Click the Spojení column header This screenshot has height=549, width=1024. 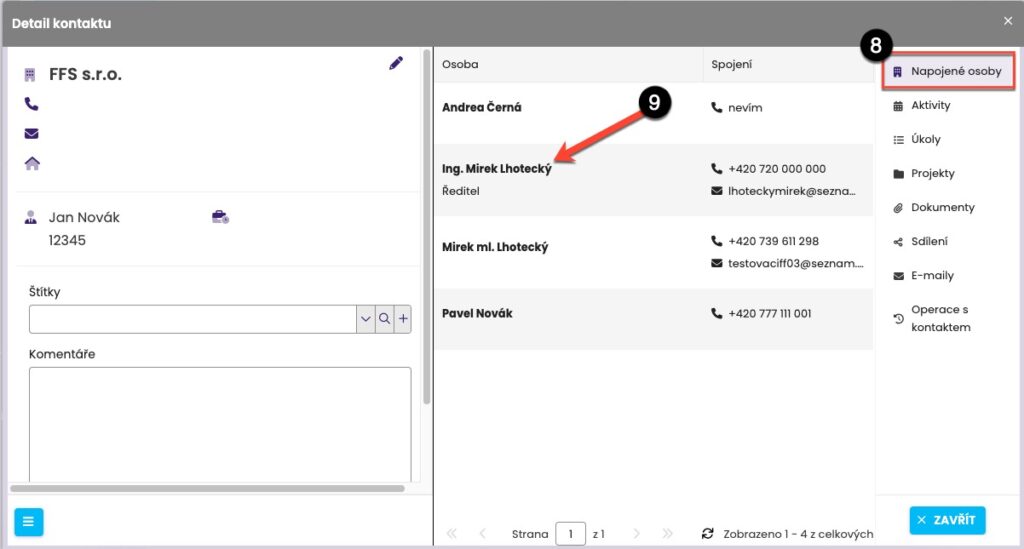[x=788, y=64]
